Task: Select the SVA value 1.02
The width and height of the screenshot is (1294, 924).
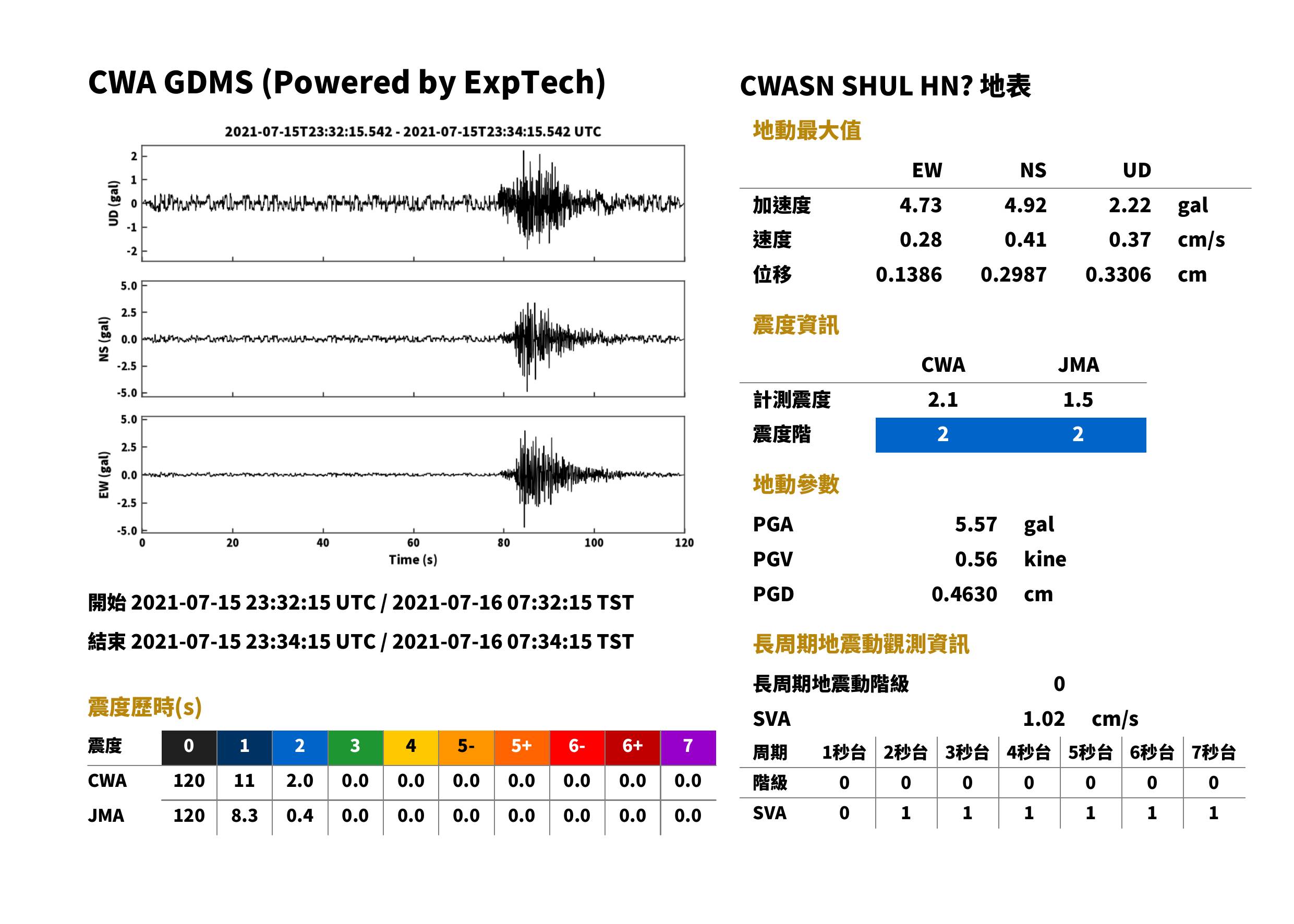Action: click(1044, 719)
